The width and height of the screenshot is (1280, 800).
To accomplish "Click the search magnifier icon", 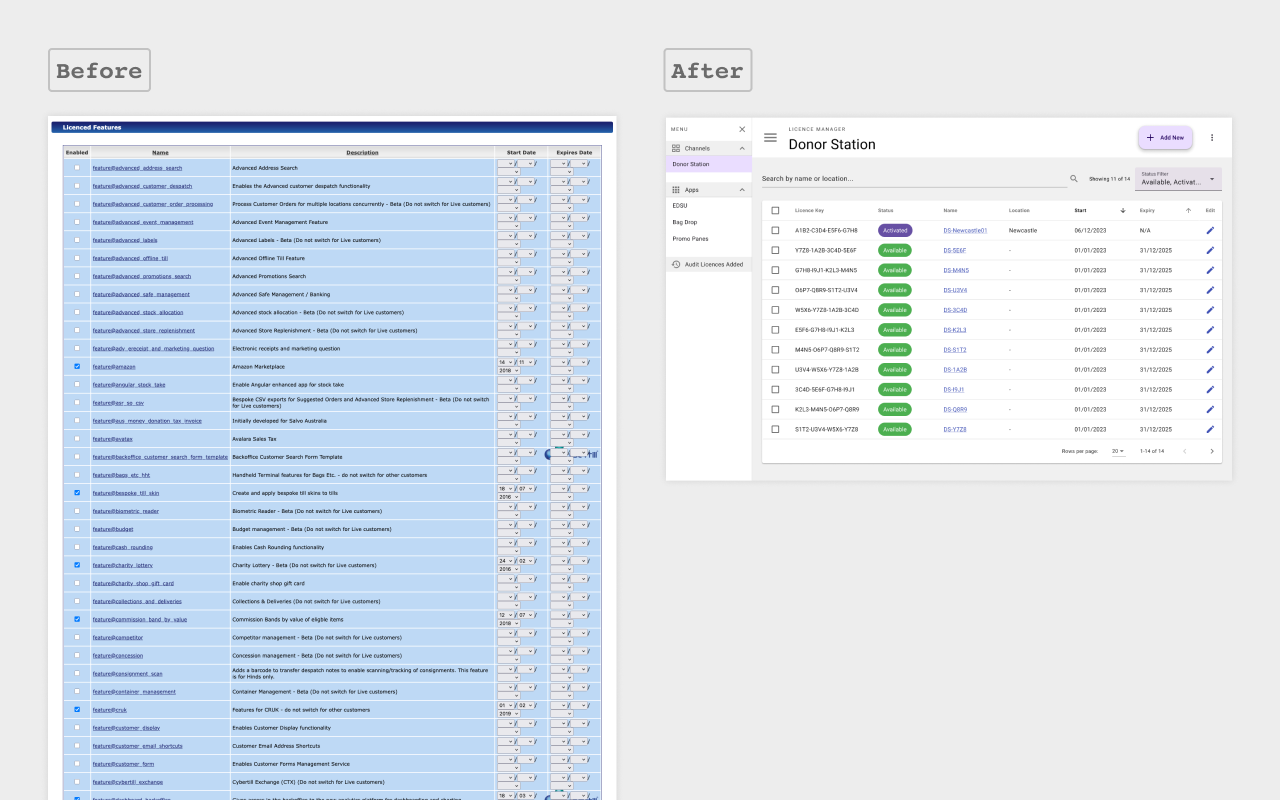I will pyautogui.click(x=1072, y=177).
